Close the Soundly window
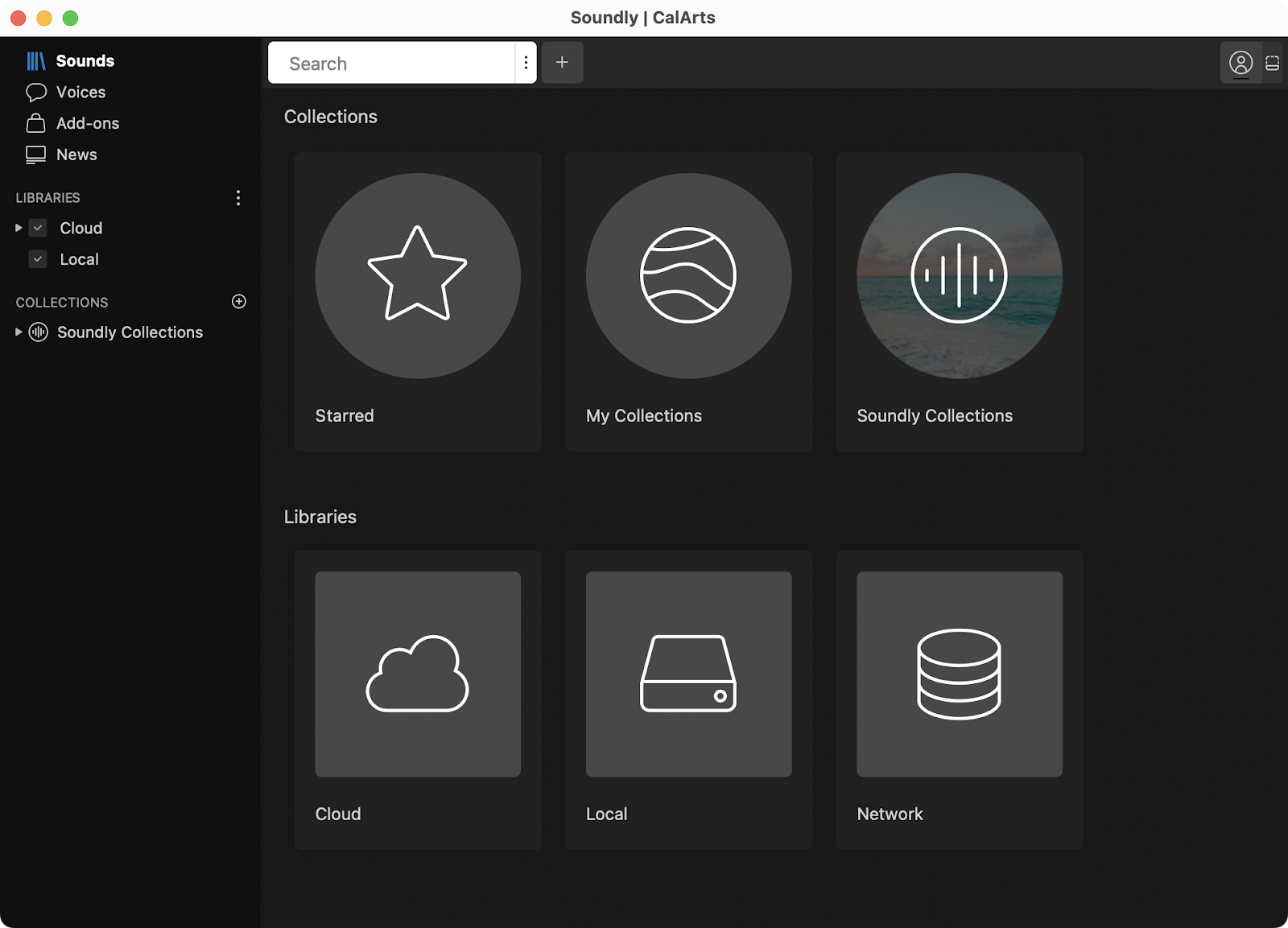 click(x=19, y=18)
